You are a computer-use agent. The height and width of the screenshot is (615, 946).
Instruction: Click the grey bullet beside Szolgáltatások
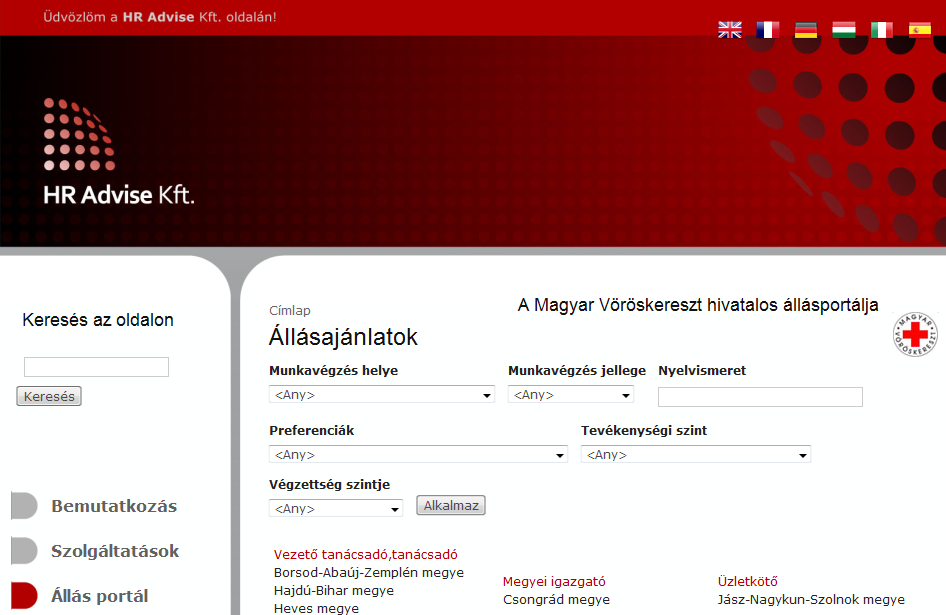pyautogui.click(x=24, y=550)
